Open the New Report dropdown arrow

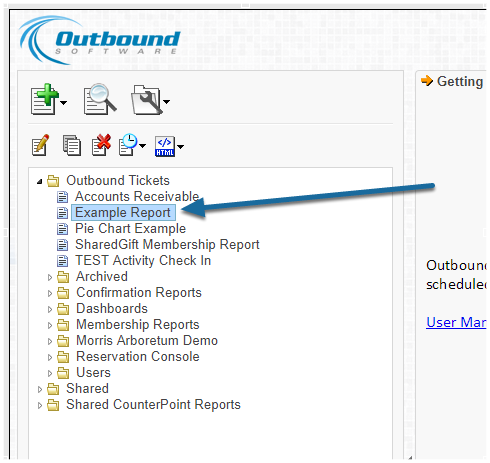pyautogui.click(x=64, y=102)
